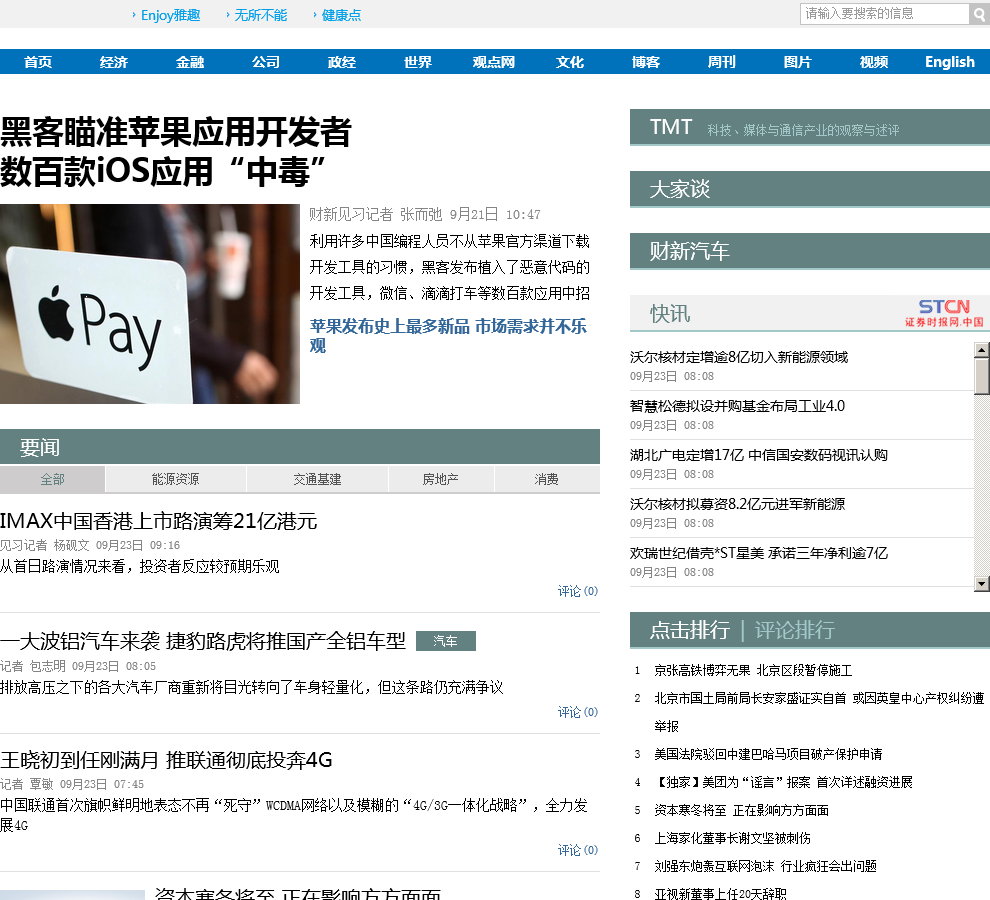Click the 快讯 list scrollbar thumb
This screenshot has width=990, height=900.
[982, 376]
